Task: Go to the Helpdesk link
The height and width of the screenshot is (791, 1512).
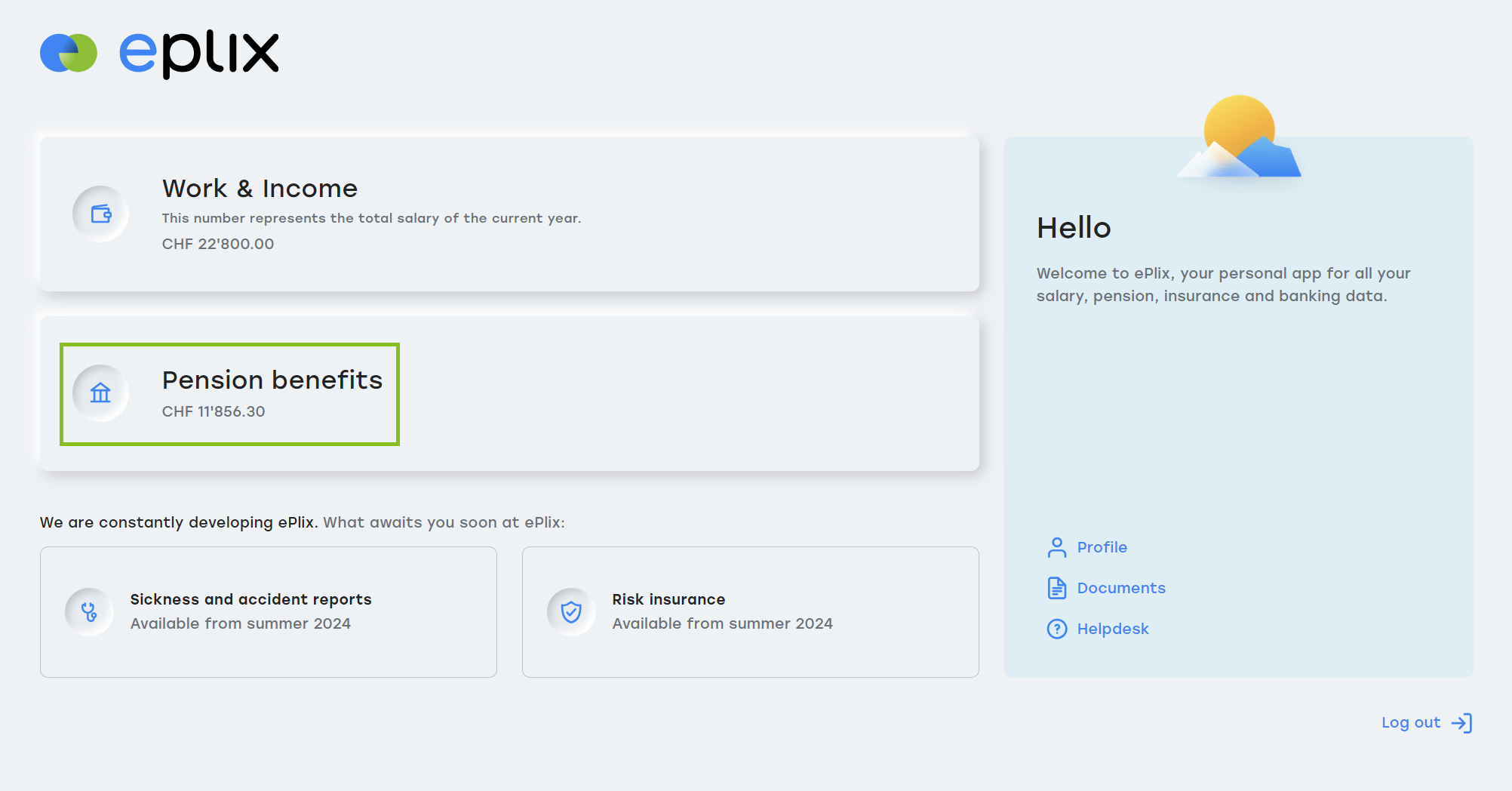Action: [x=1112, y=629]
